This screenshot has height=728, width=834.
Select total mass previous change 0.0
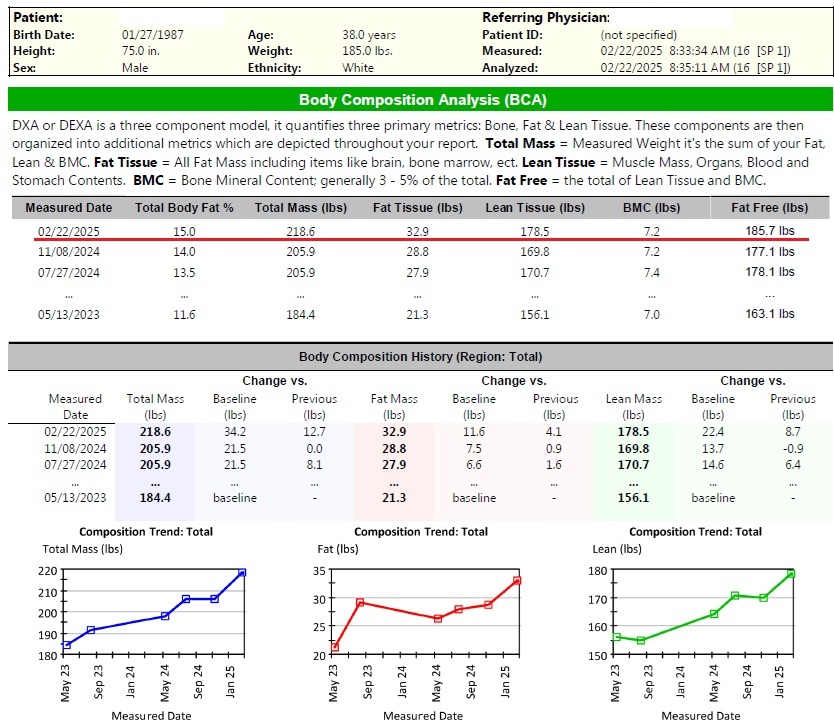[x=314, y=448]
